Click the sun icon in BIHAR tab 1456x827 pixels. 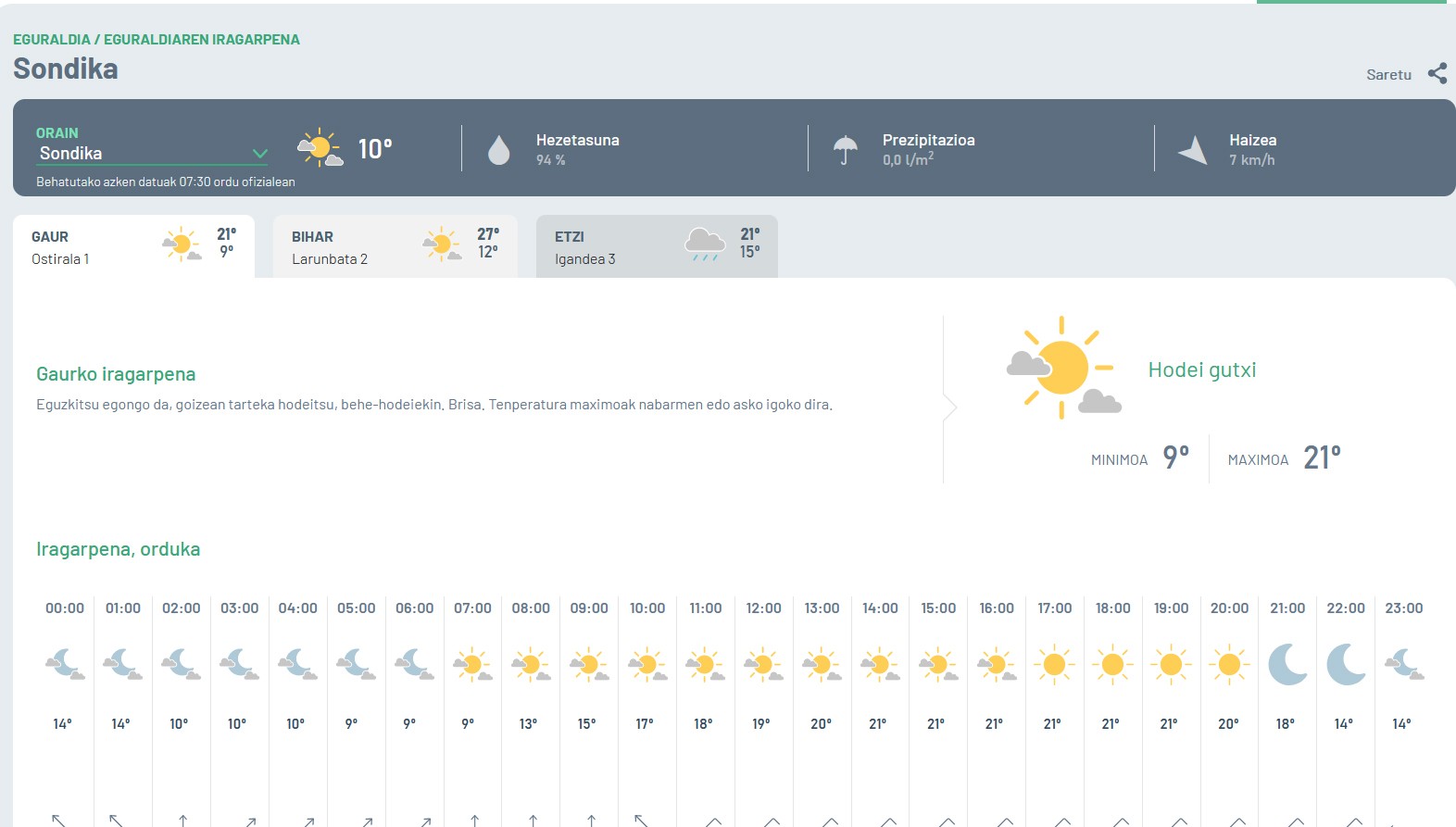(442, 244)
